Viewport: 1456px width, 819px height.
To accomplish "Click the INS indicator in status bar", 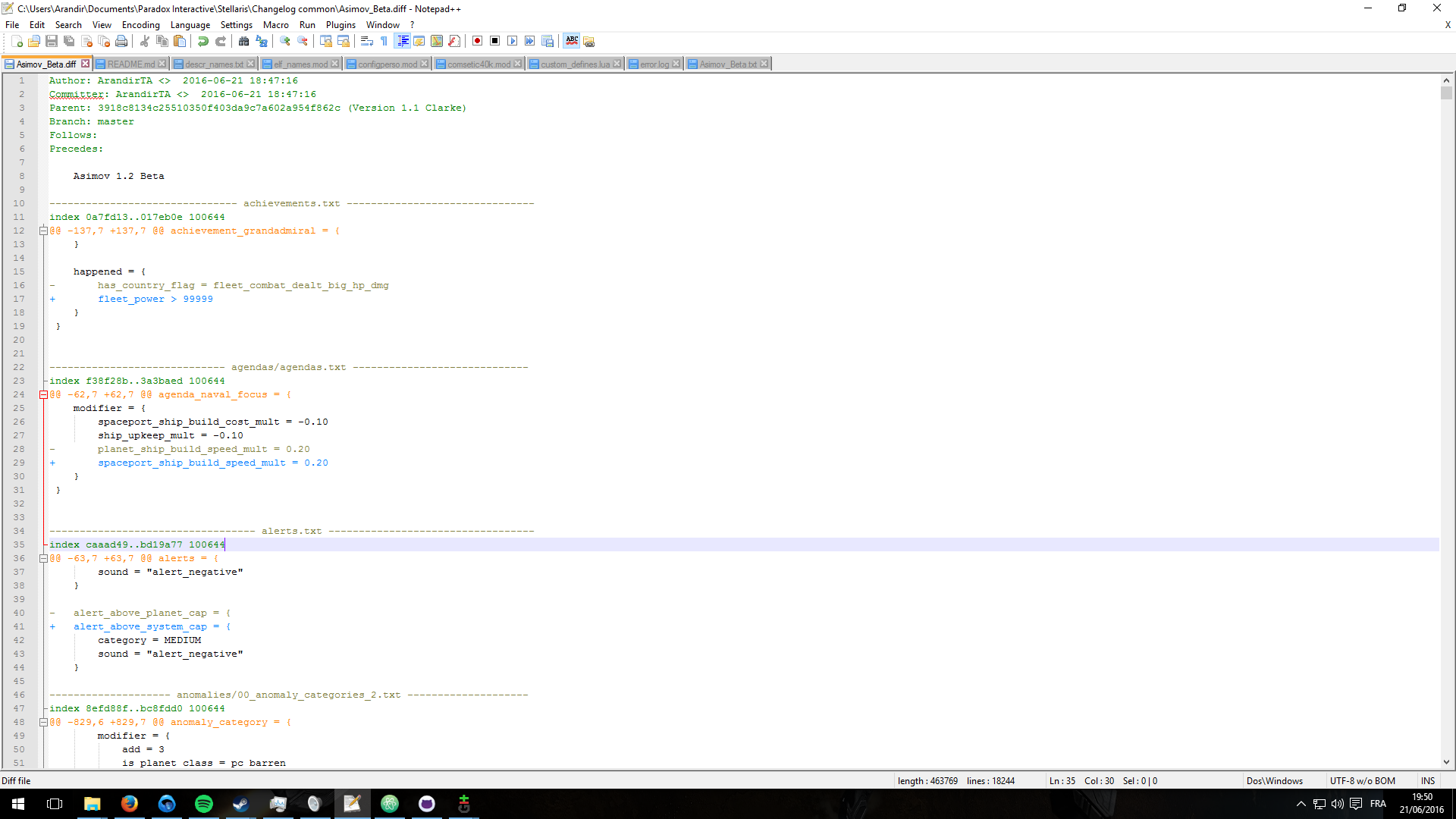I will point(1428,781).
